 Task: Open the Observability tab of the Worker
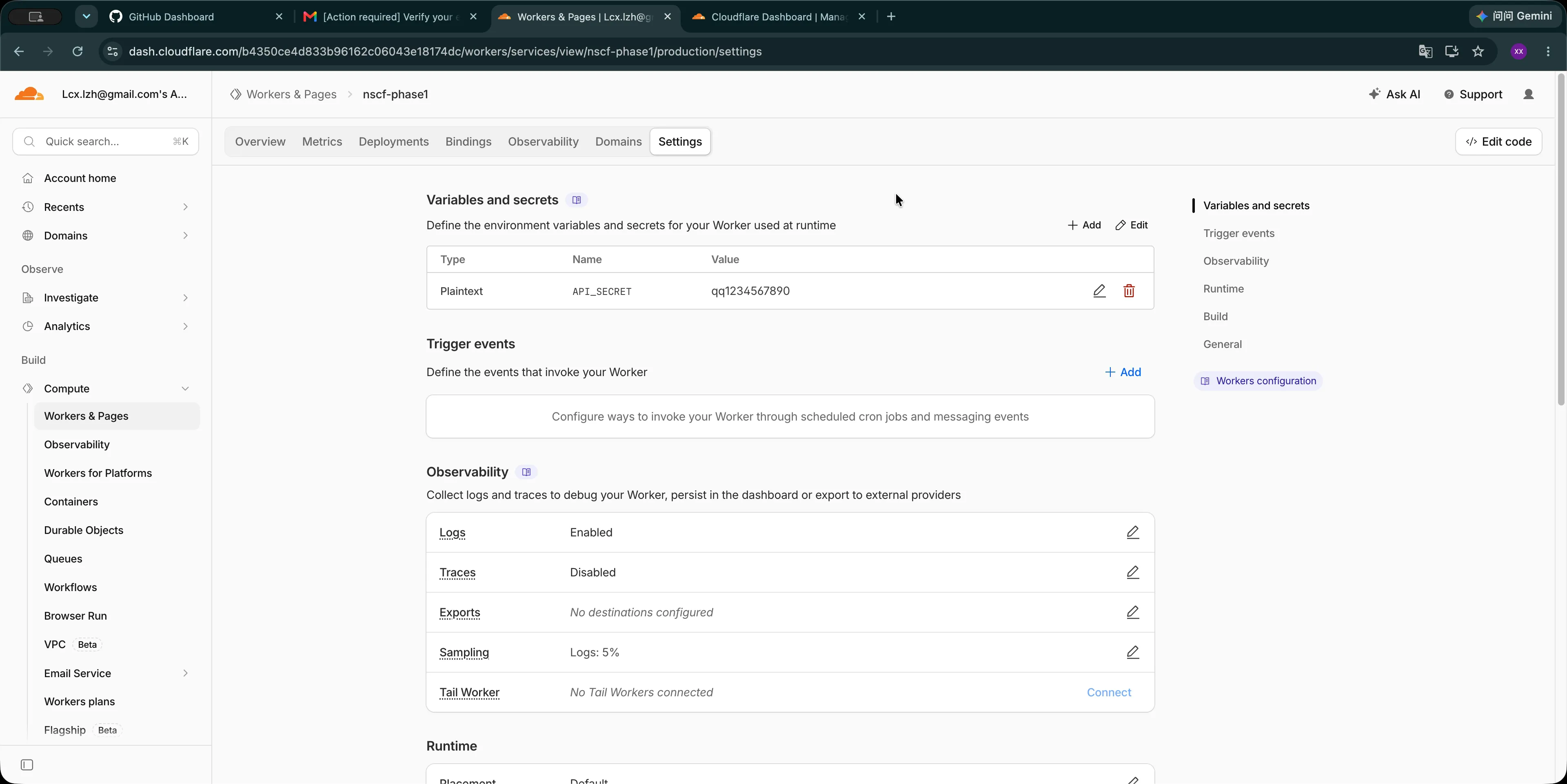point(543,142)
